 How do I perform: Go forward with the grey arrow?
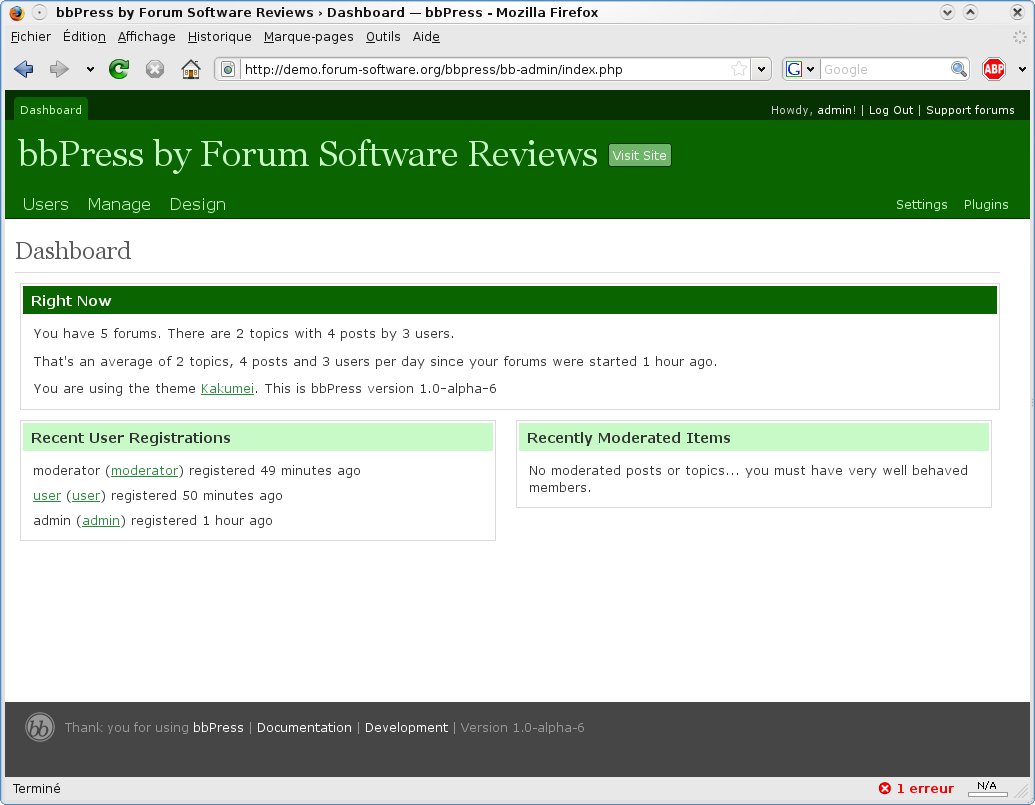pyautogui.click(x=59, y=69)
